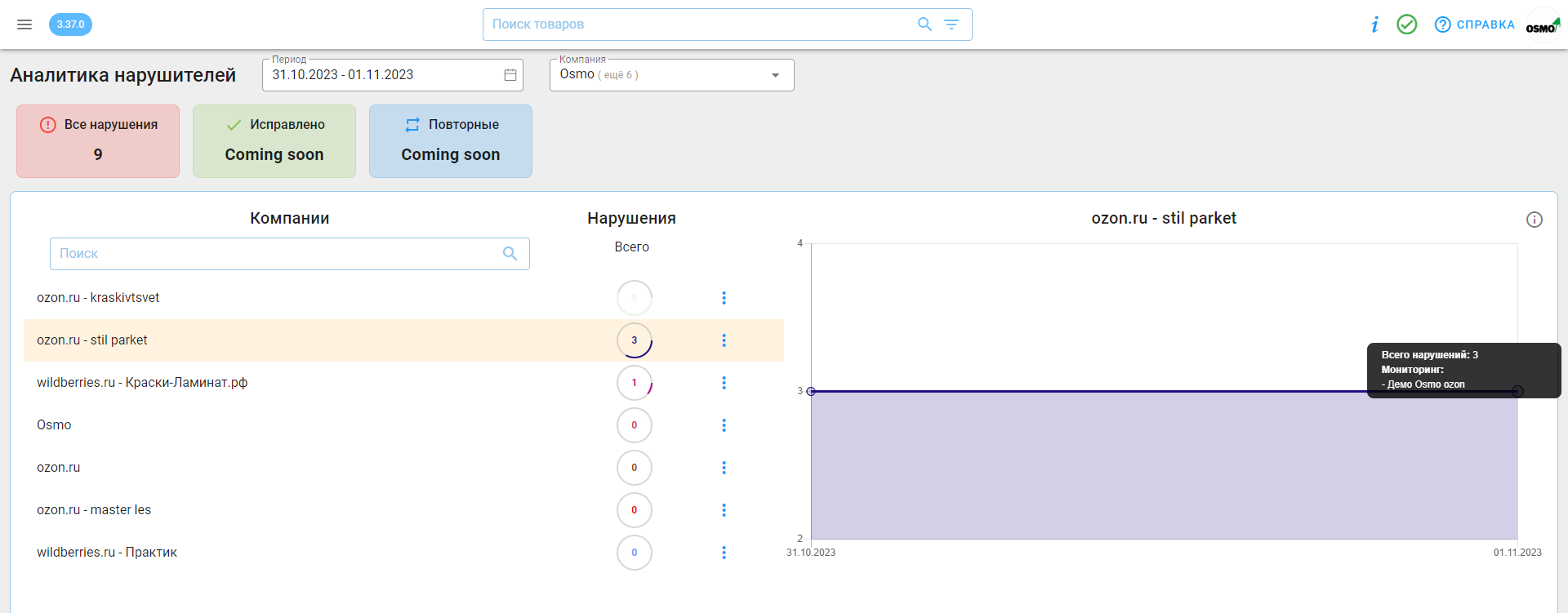Open the three-dot menu for ozon.ru - master les
Viewport: 1568px width, 613px height.
click(724, 510)
